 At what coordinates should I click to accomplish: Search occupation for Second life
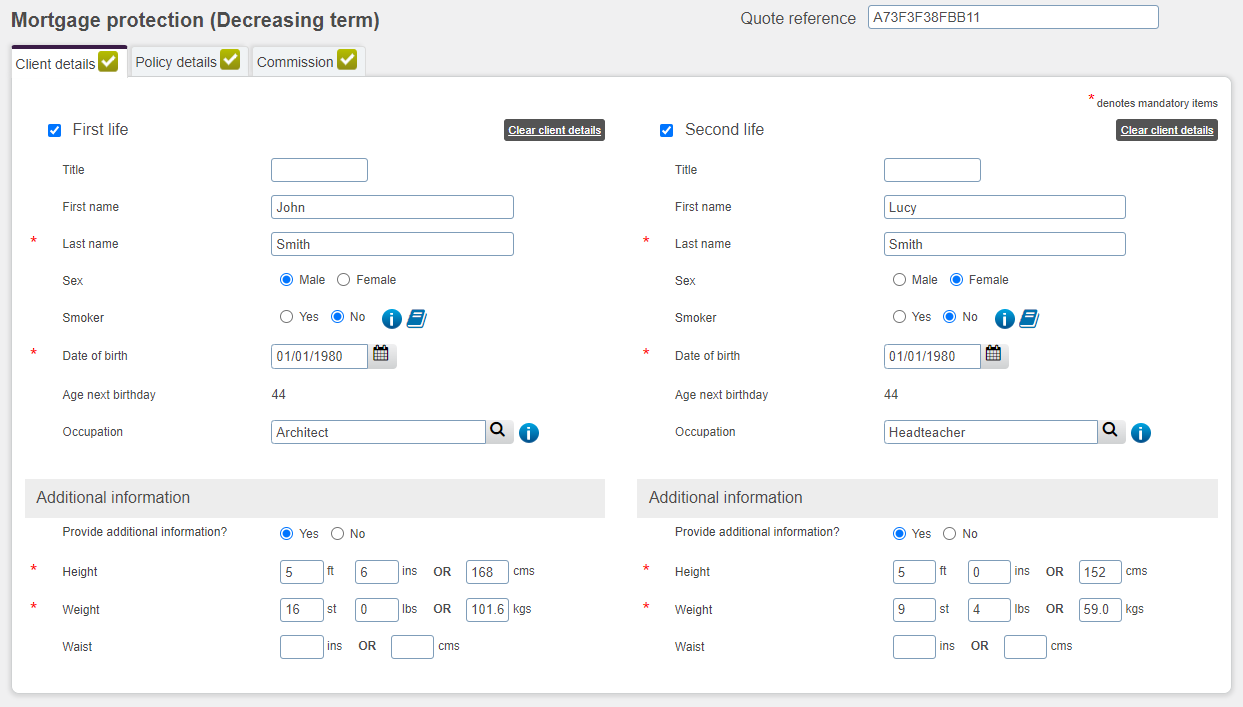point(1109,431)
